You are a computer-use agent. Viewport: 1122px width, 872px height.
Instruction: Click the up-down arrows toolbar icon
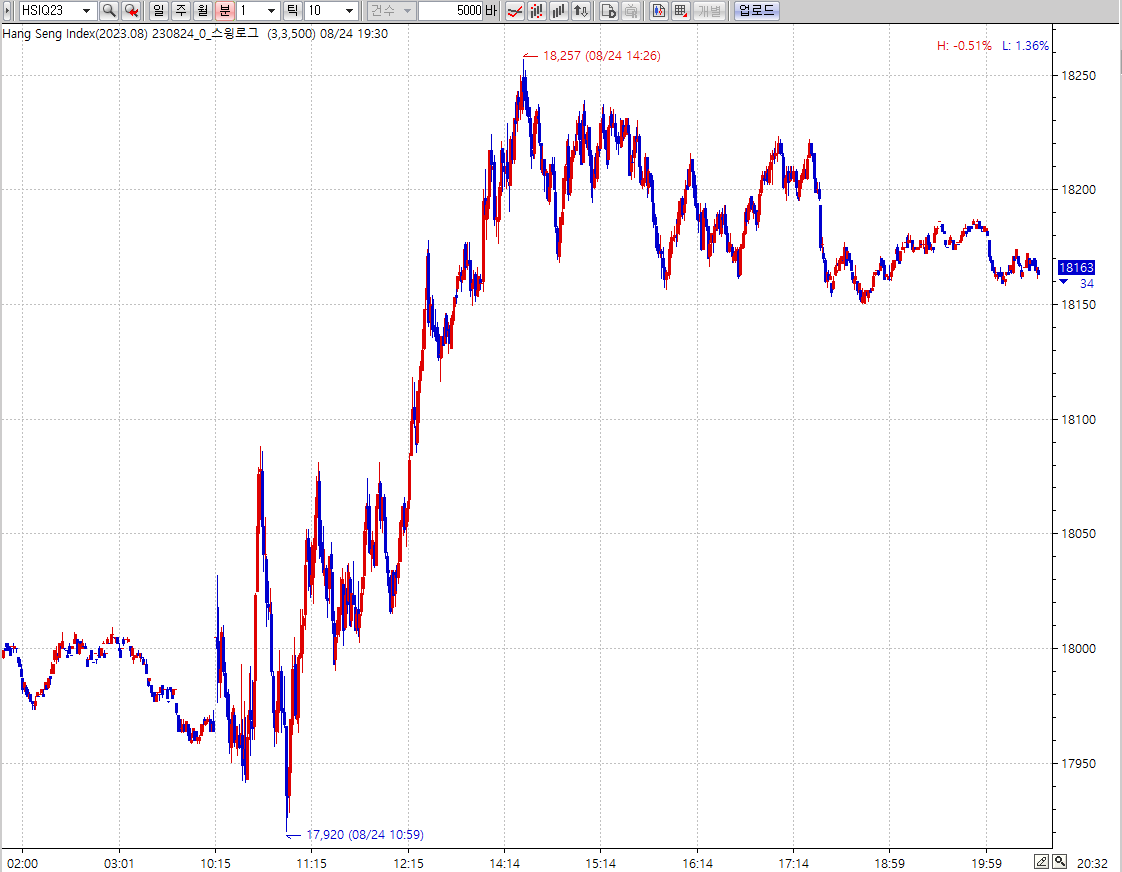(x=581, y=11)
